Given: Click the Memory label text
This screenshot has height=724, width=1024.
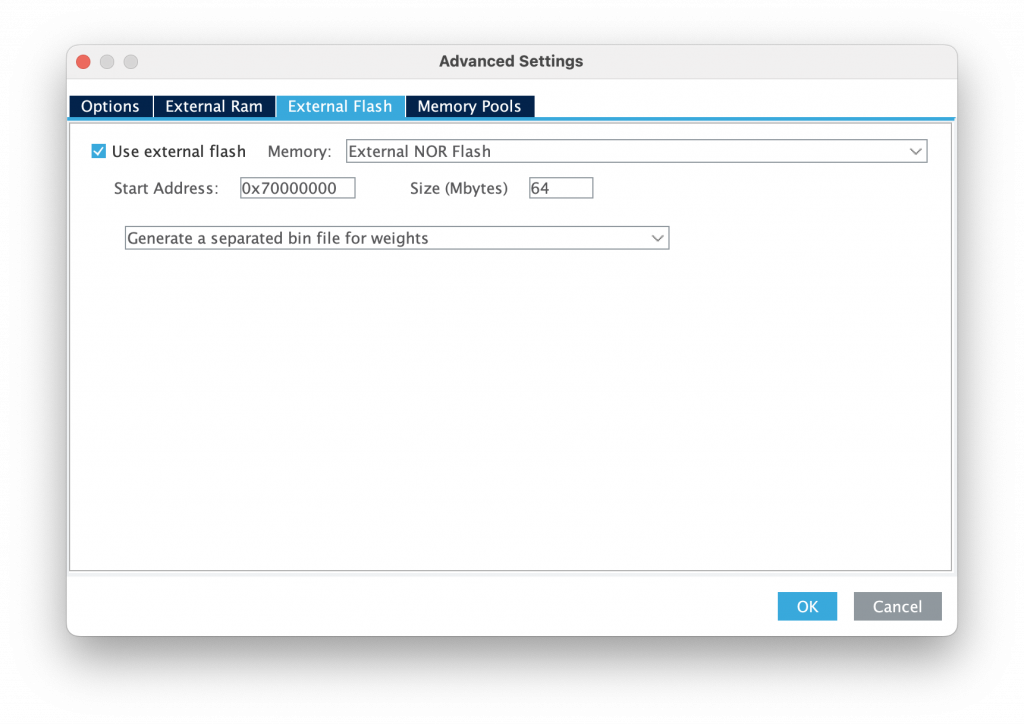Looking at the screenshot, I should 299,151.
